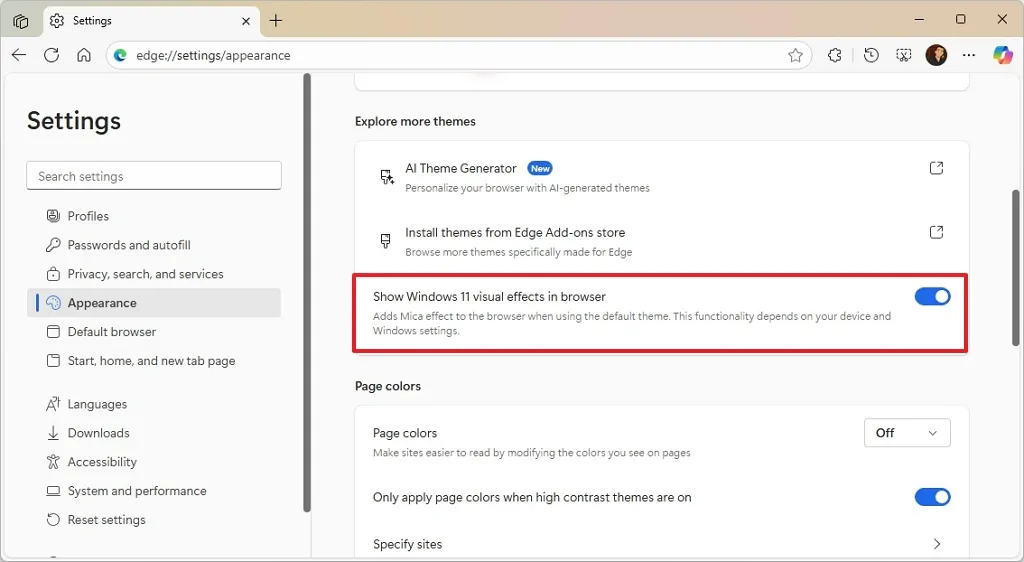Open Downloads settings
The height and width of the screenshot is (562, 1024).
click(x=154, y=433)
